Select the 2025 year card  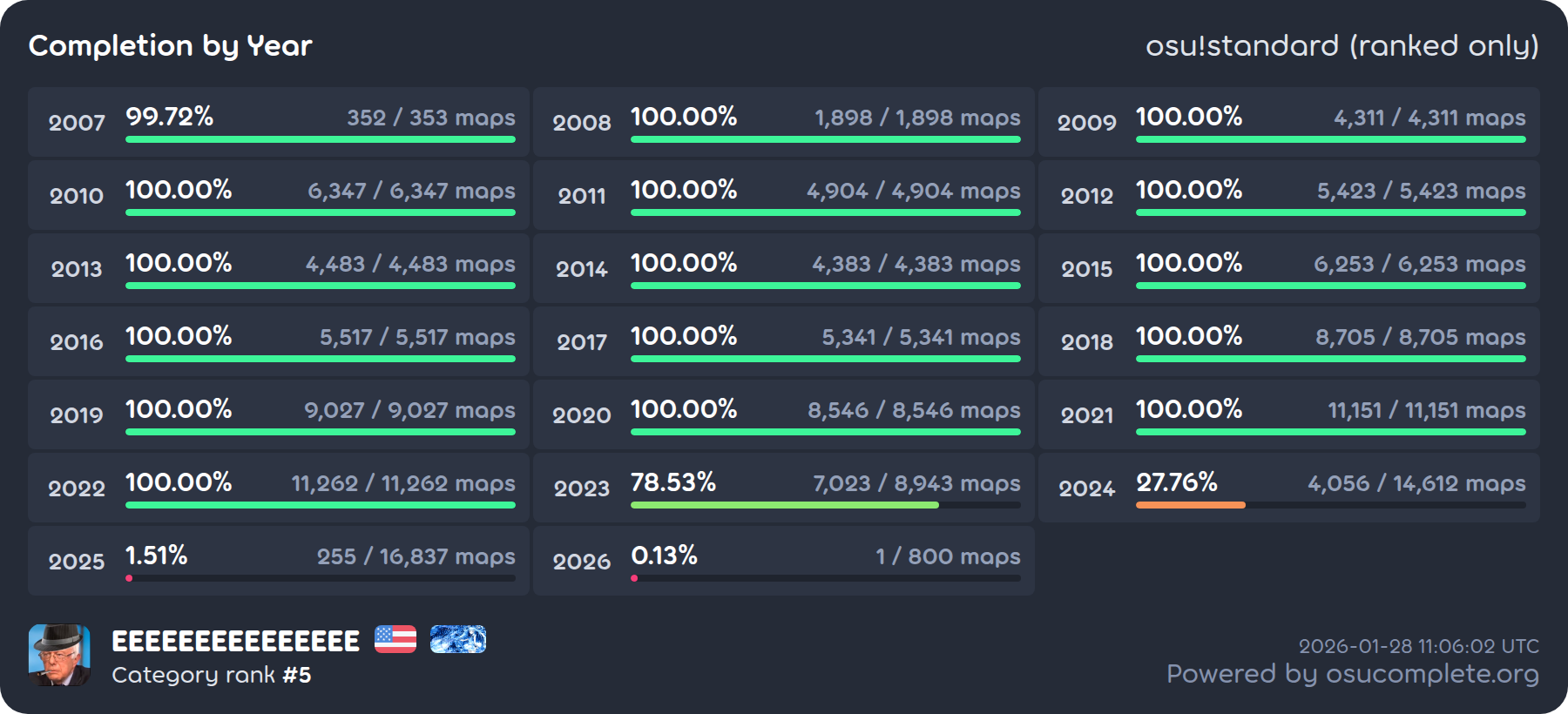(279, 561)
